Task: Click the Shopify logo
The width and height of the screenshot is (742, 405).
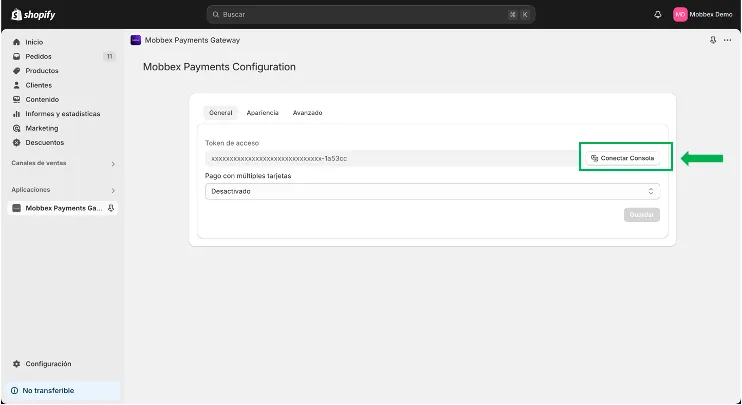Action: (x=33, y=15)
